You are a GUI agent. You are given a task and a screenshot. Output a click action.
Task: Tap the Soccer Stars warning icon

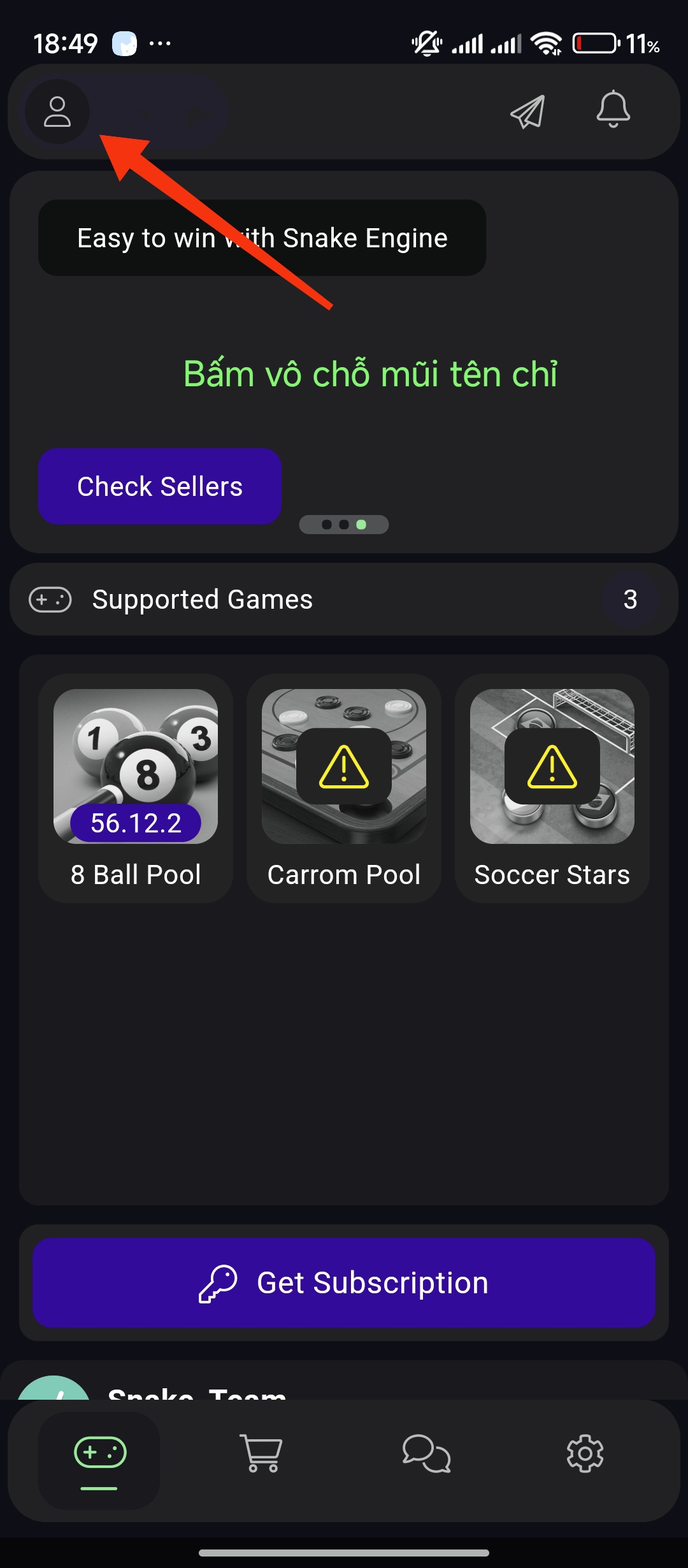pyautogui.click(x=552, y=767)
